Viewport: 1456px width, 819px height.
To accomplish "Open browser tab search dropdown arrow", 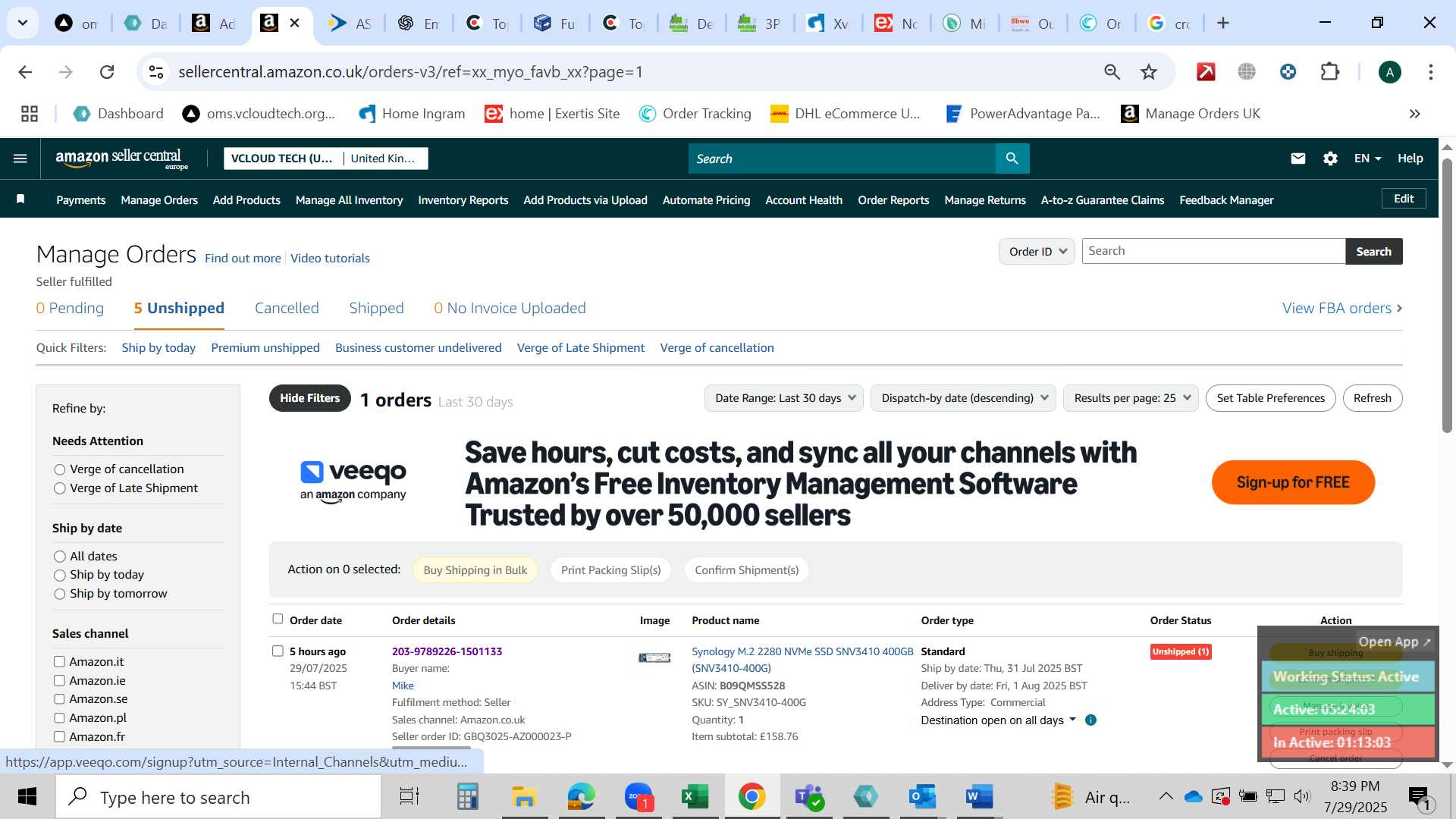I will [23, 23].
